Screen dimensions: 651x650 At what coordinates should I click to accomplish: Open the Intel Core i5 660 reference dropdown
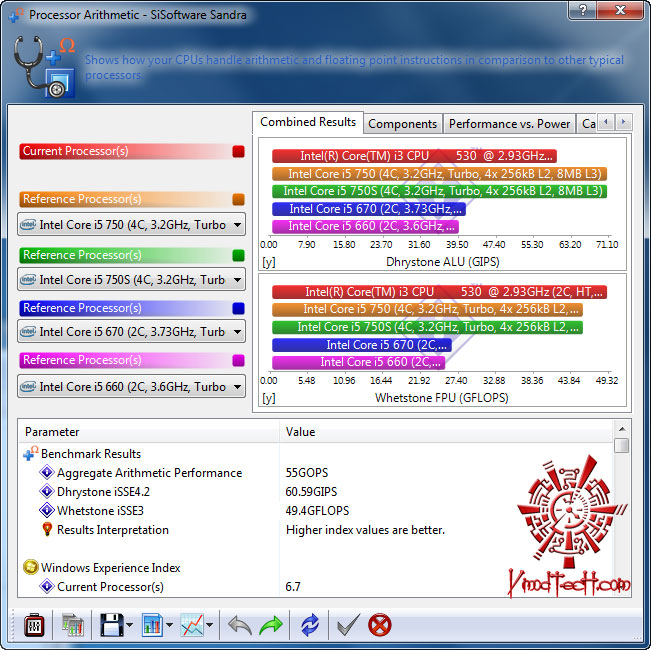(x=131, y=386)
